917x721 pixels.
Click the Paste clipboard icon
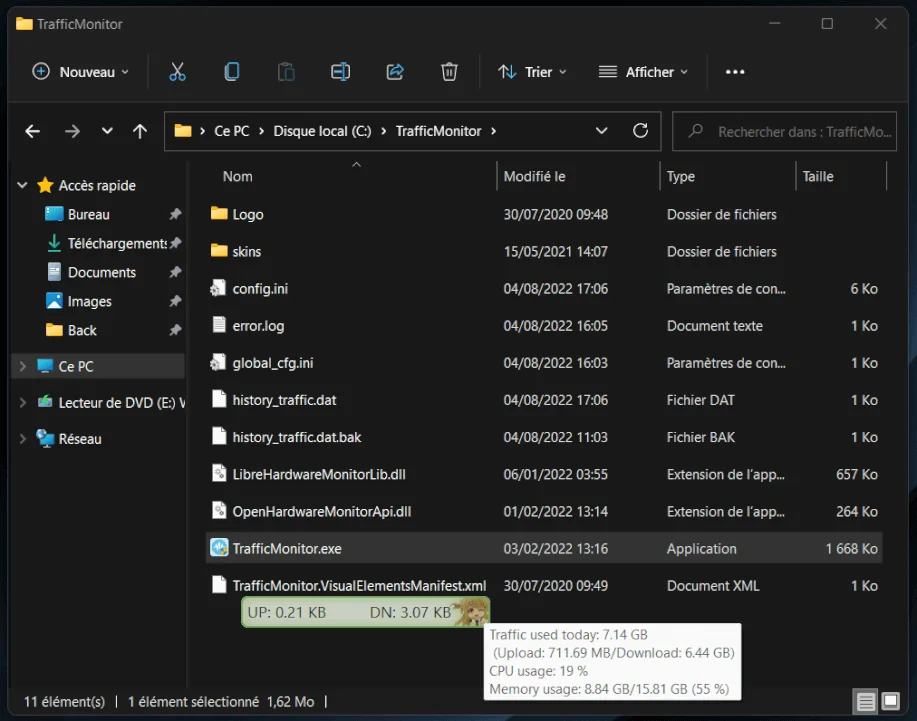click(x=286, y=72)
